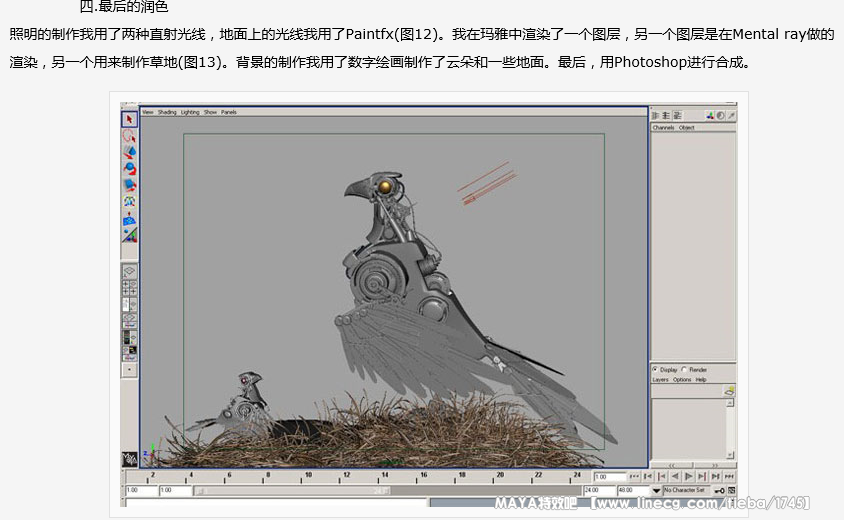The image size is (844, 520).
Task: Open the Lighting menu
Action: (190, 112)
